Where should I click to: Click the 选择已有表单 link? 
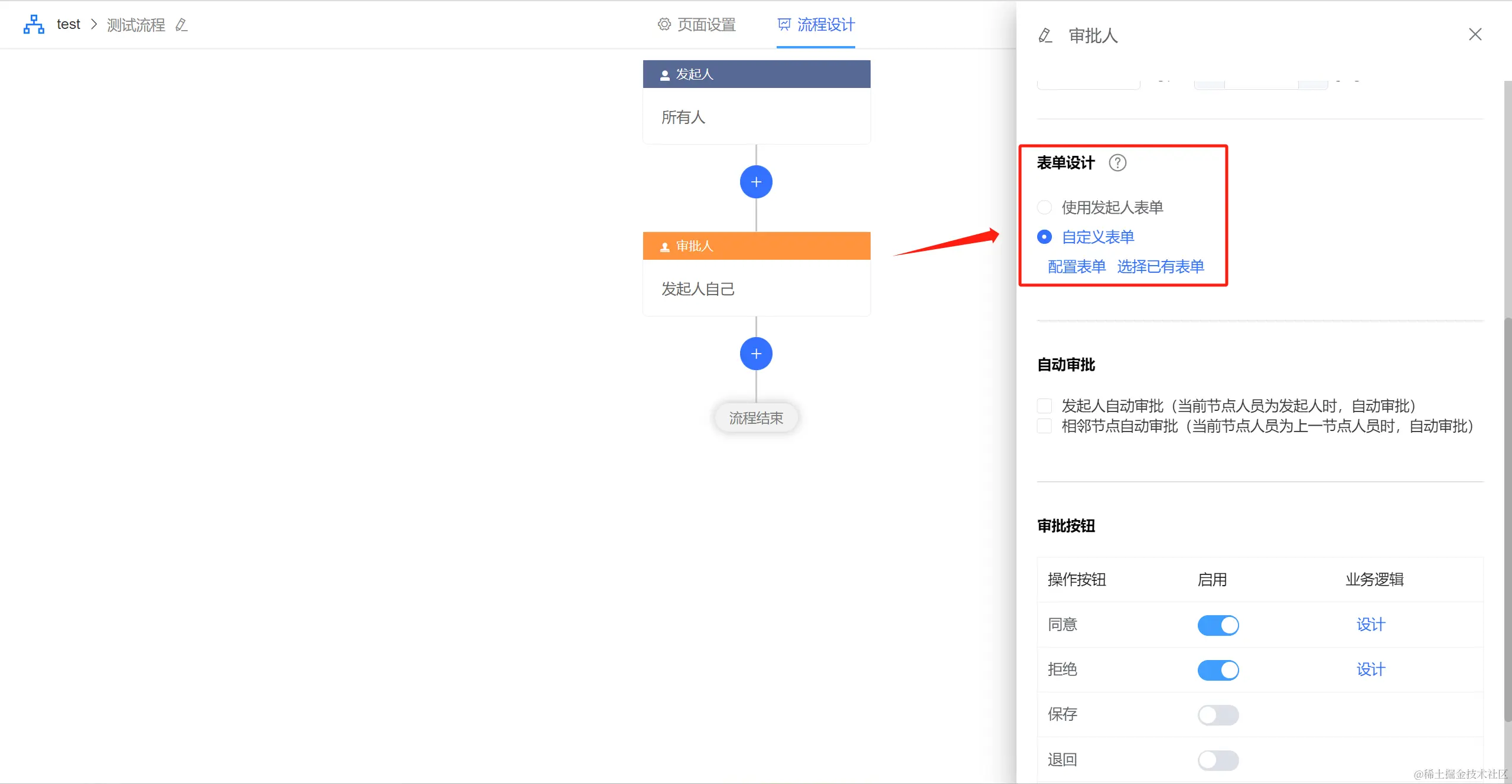pos(1160,266)
